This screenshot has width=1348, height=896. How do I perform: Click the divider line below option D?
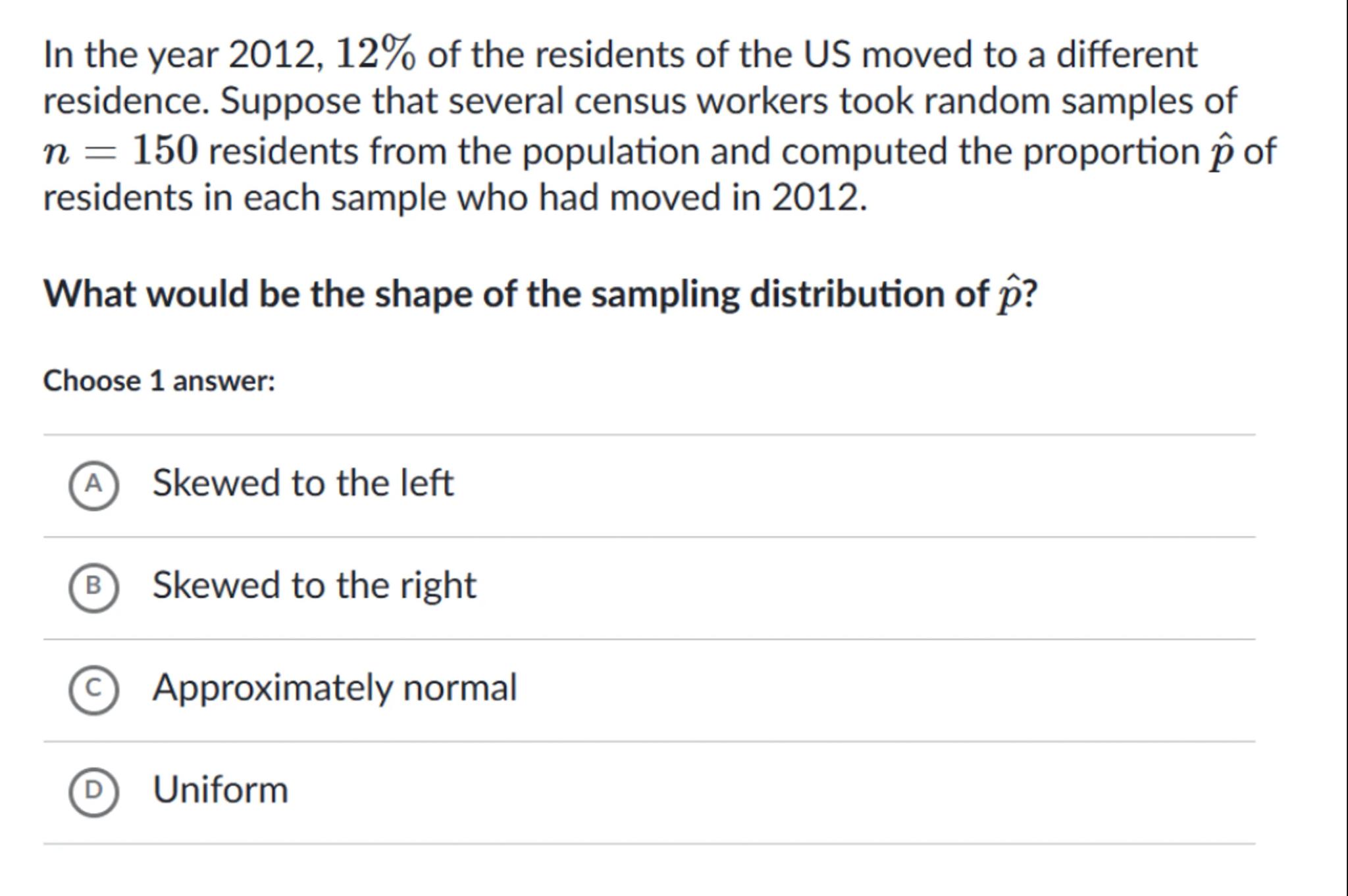click(649, 843)
